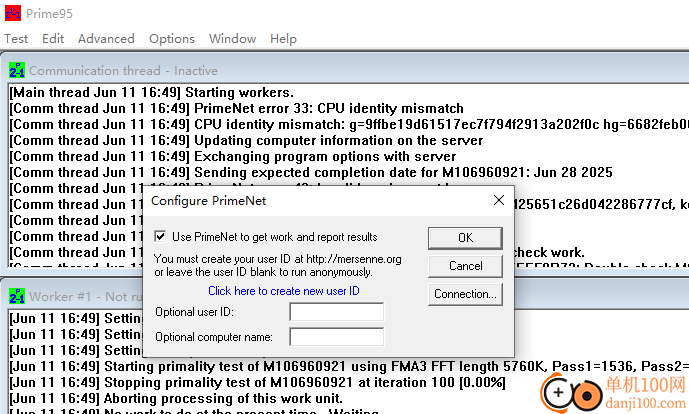This screenshot has height=414, width=689.
Task: Click the 'Starting workers.' log line
Action: click(151, 92)
